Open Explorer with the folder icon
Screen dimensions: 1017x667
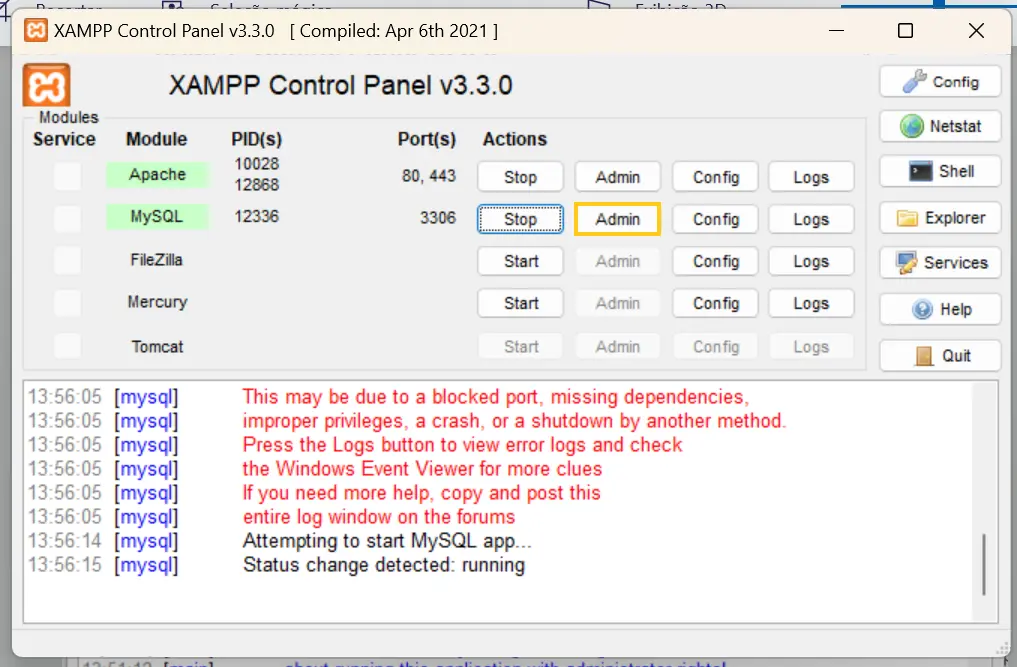click(x=940, y=218)
